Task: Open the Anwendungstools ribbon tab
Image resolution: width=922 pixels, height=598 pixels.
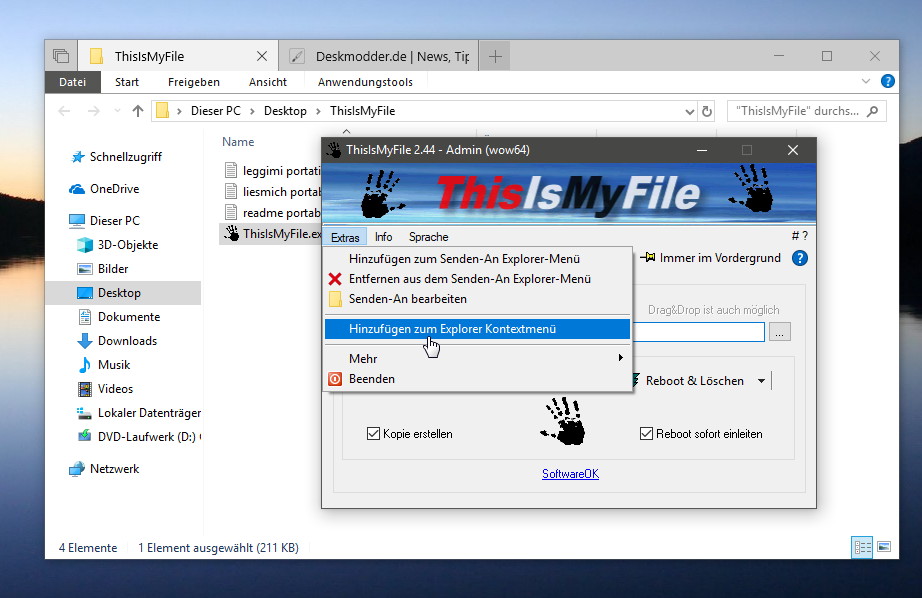Action: click(365, 82)
